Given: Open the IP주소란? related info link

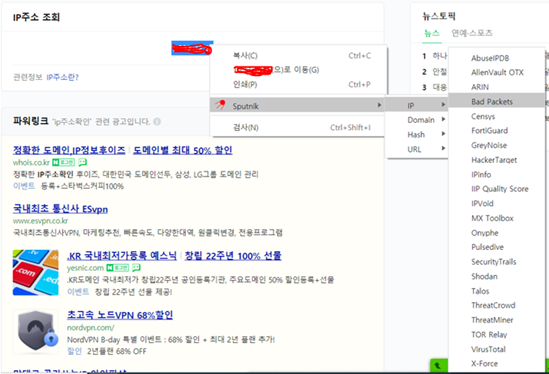Looking at the screenshot, I should (x=62, y=77).
